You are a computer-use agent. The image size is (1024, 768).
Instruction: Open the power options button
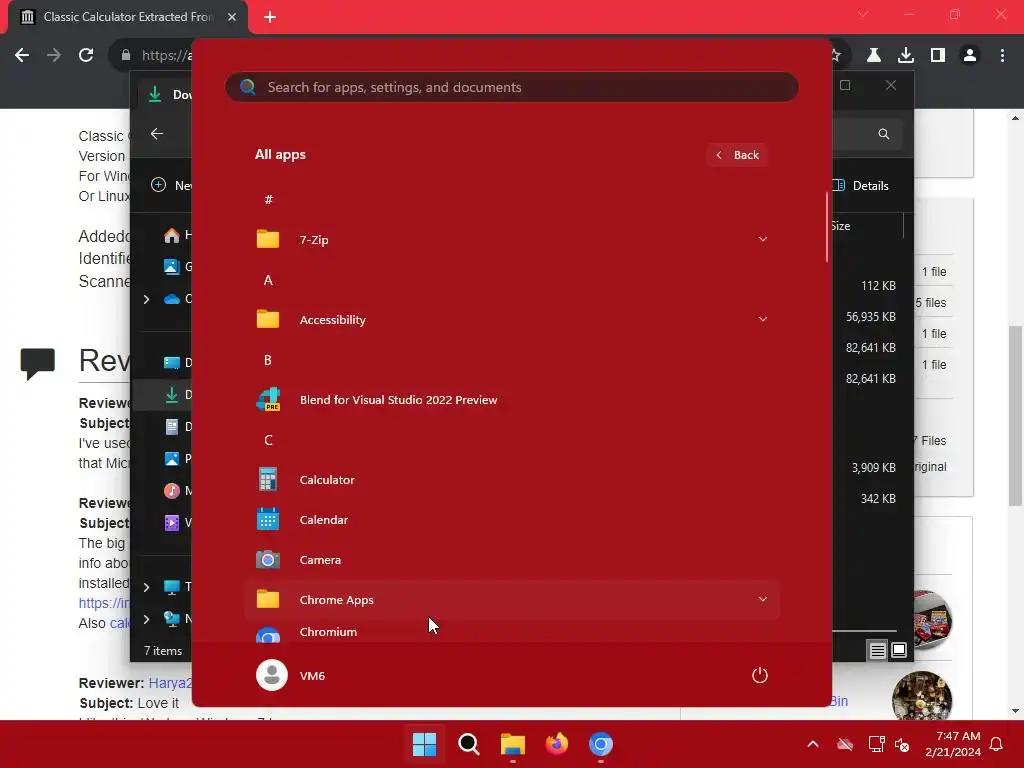point(760,675)
